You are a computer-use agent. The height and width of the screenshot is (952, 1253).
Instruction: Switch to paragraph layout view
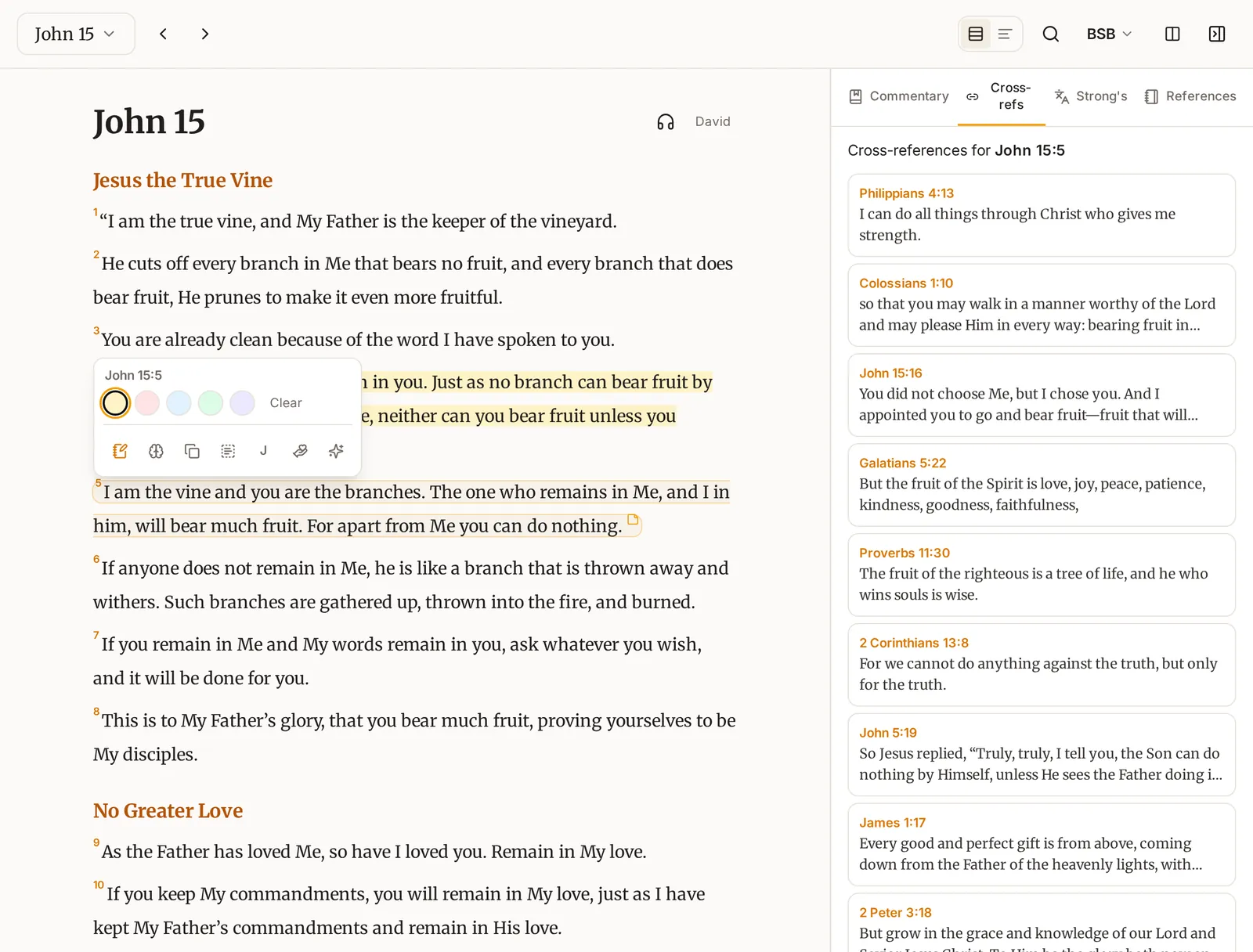[1005, 34]
